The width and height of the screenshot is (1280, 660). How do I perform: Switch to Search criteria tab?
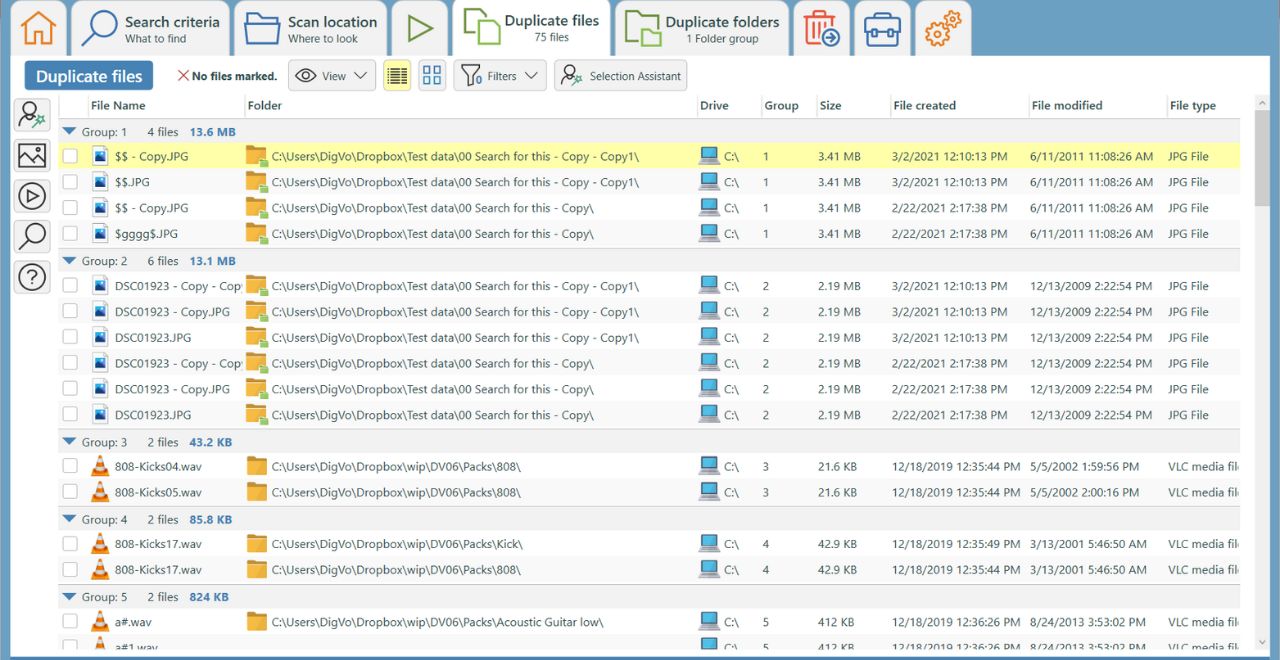point(150,29)
